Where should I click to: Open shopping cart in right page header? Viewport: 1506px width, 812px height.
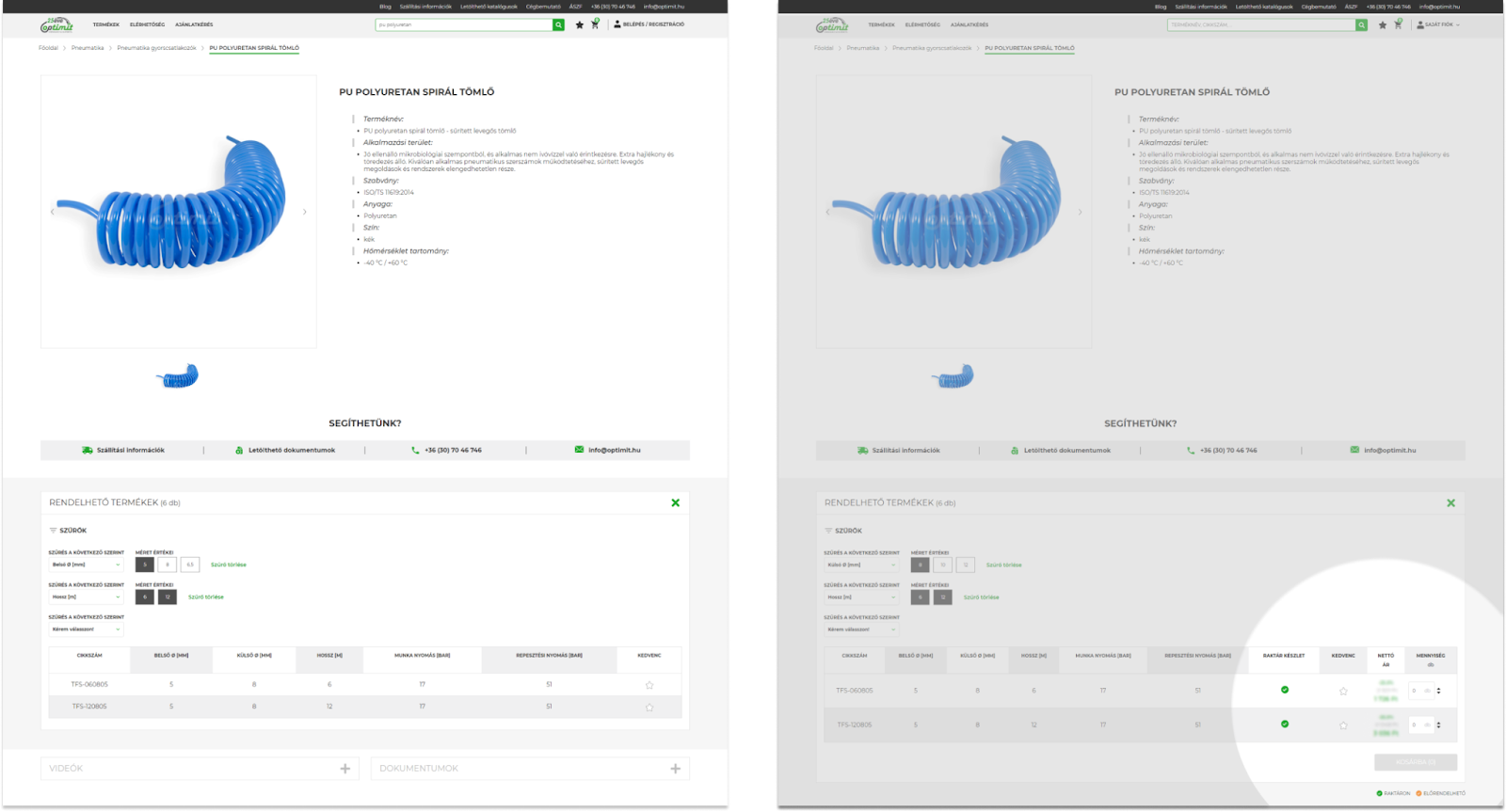(1398, 24)
